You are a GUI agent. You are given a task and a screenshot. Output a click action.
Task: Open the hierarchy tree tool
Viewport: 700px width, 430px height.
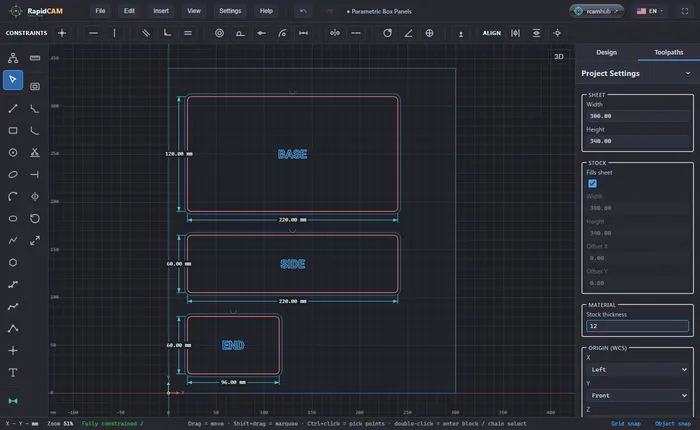(x=13, y=58)
